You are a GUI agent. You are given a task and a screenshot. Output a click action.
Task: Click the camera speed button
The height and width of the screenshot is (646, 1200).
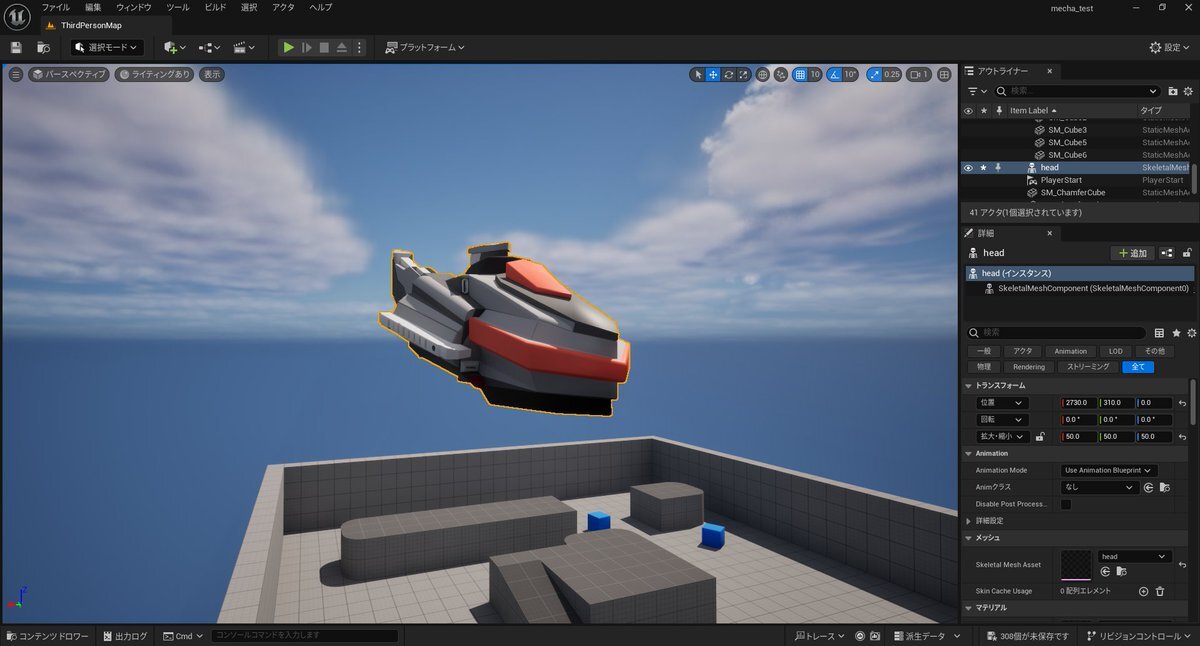[919, 74]
